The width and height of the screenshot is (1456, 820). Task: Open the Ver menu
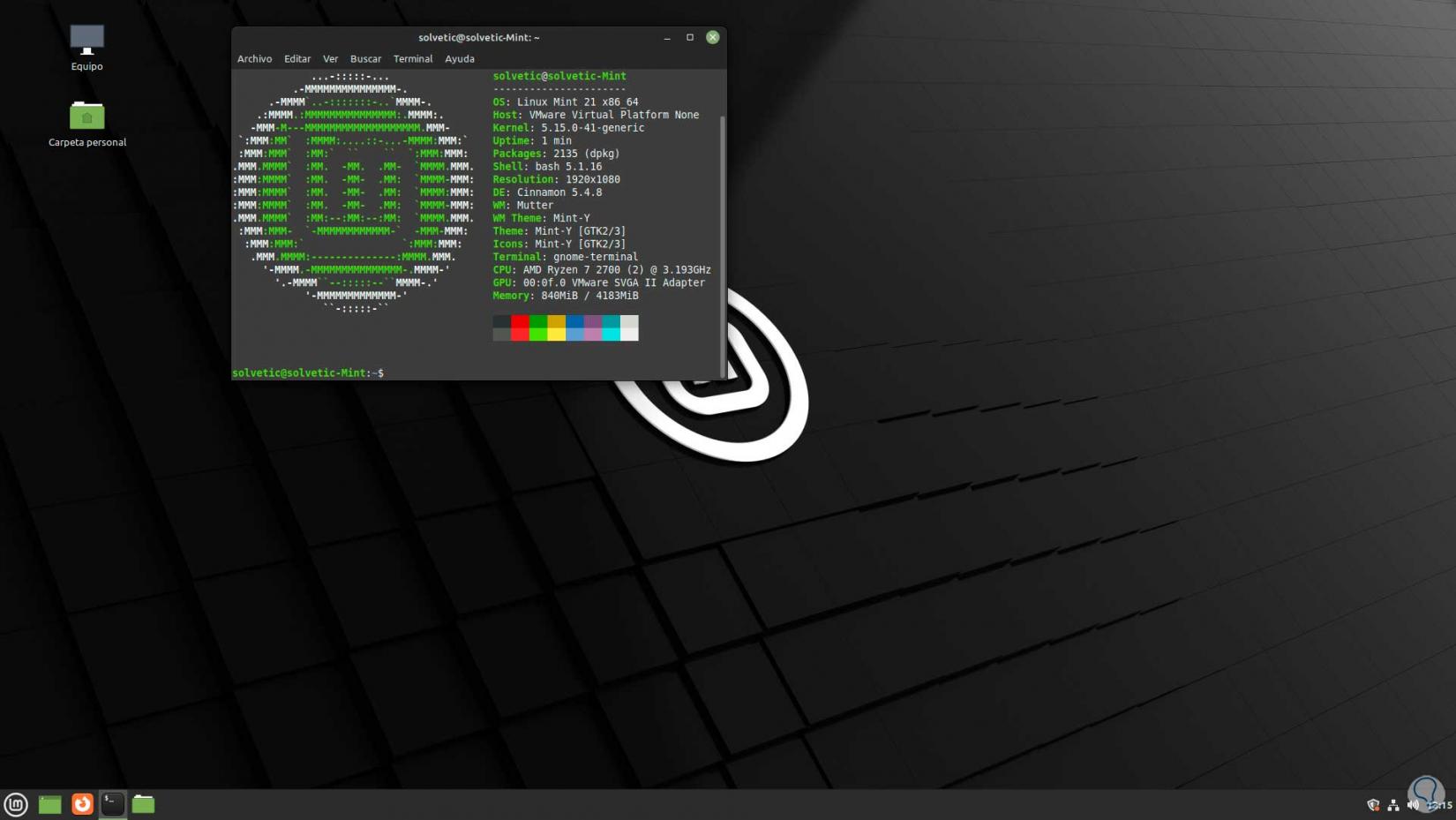point(330,59)
